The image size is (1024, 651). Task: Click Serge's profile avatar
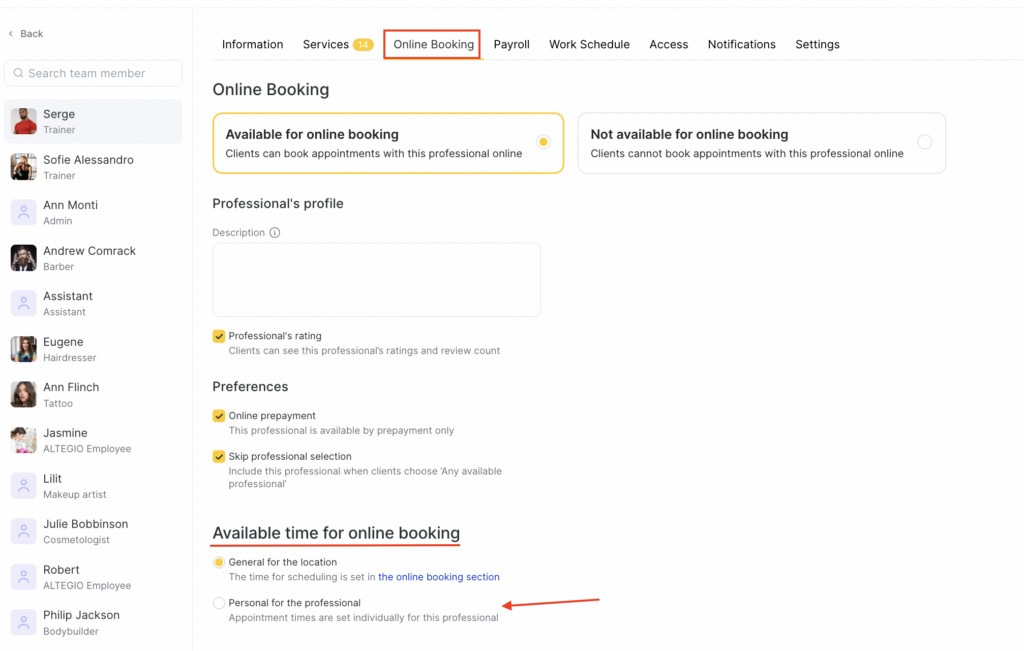24,121
